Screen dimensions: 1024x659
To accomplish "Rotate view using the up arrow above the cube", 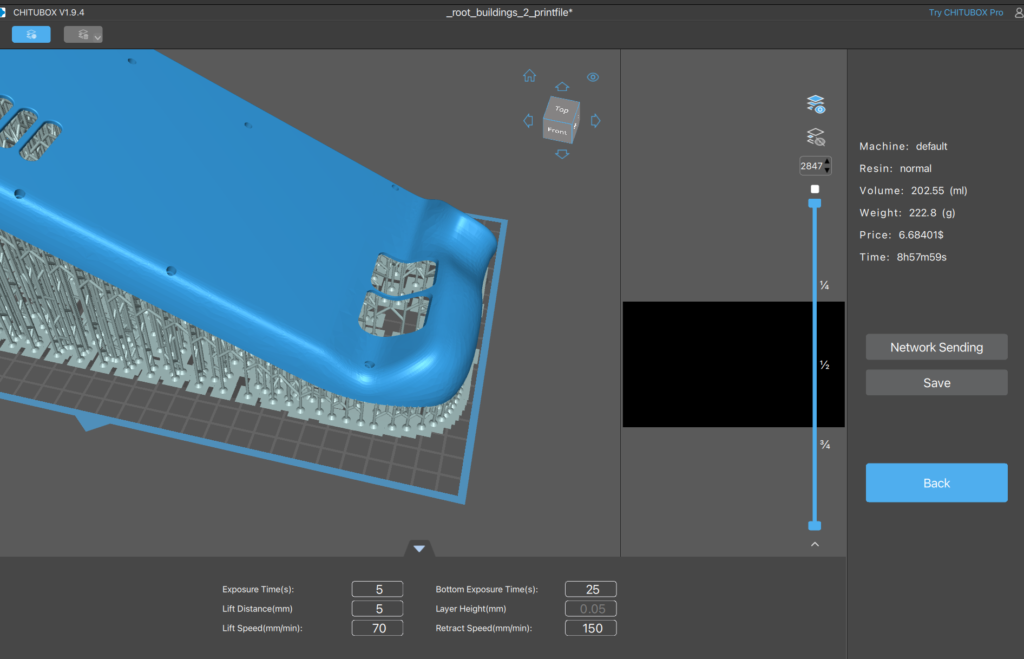I will (562, 87).
